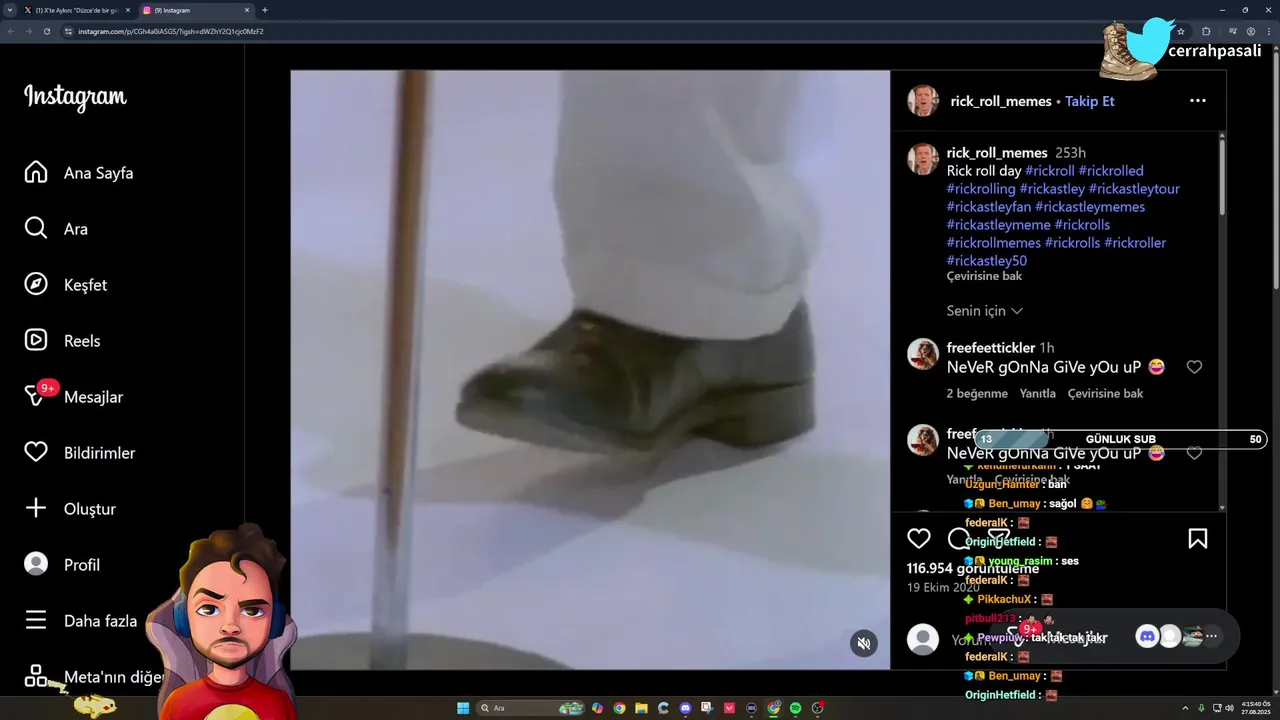Click the Instagram wordmark logo

[x=75, y=97]
